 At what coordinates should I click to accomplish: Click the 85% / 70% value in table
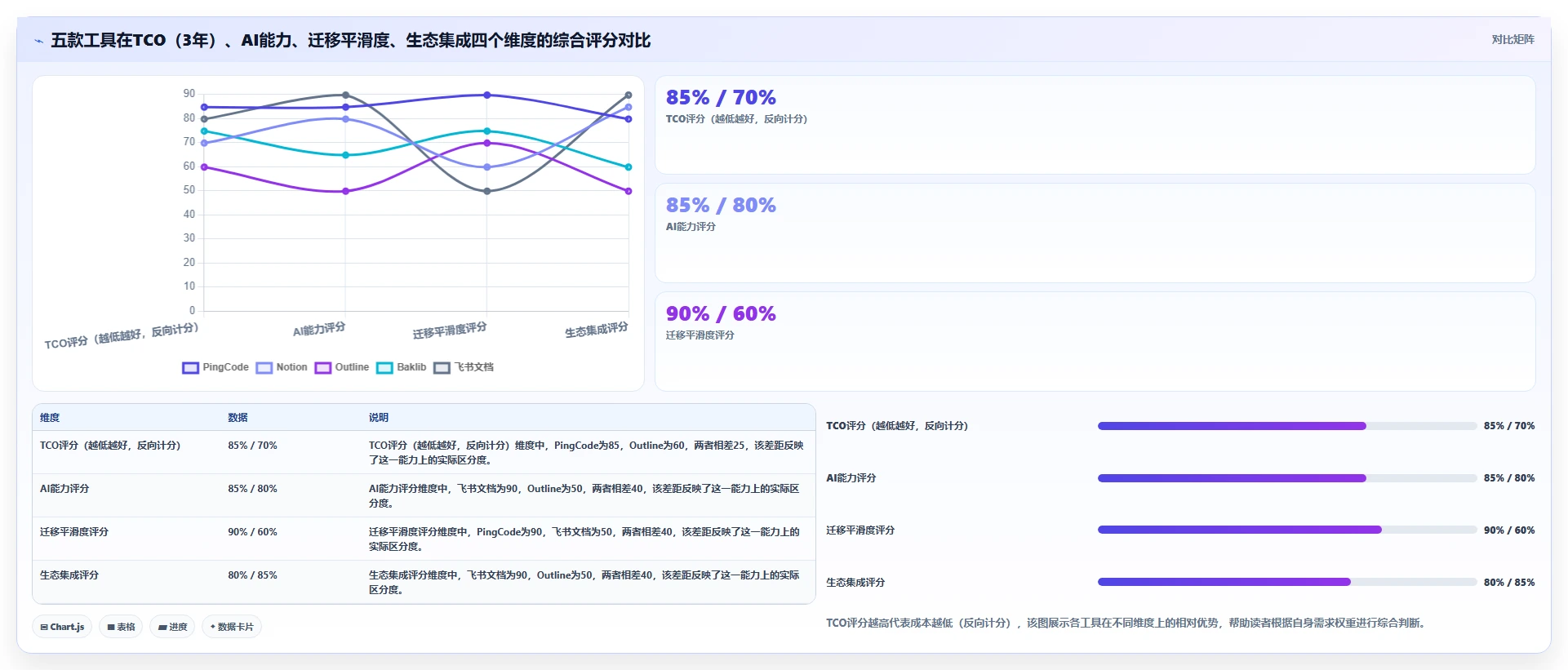(252, 446)
